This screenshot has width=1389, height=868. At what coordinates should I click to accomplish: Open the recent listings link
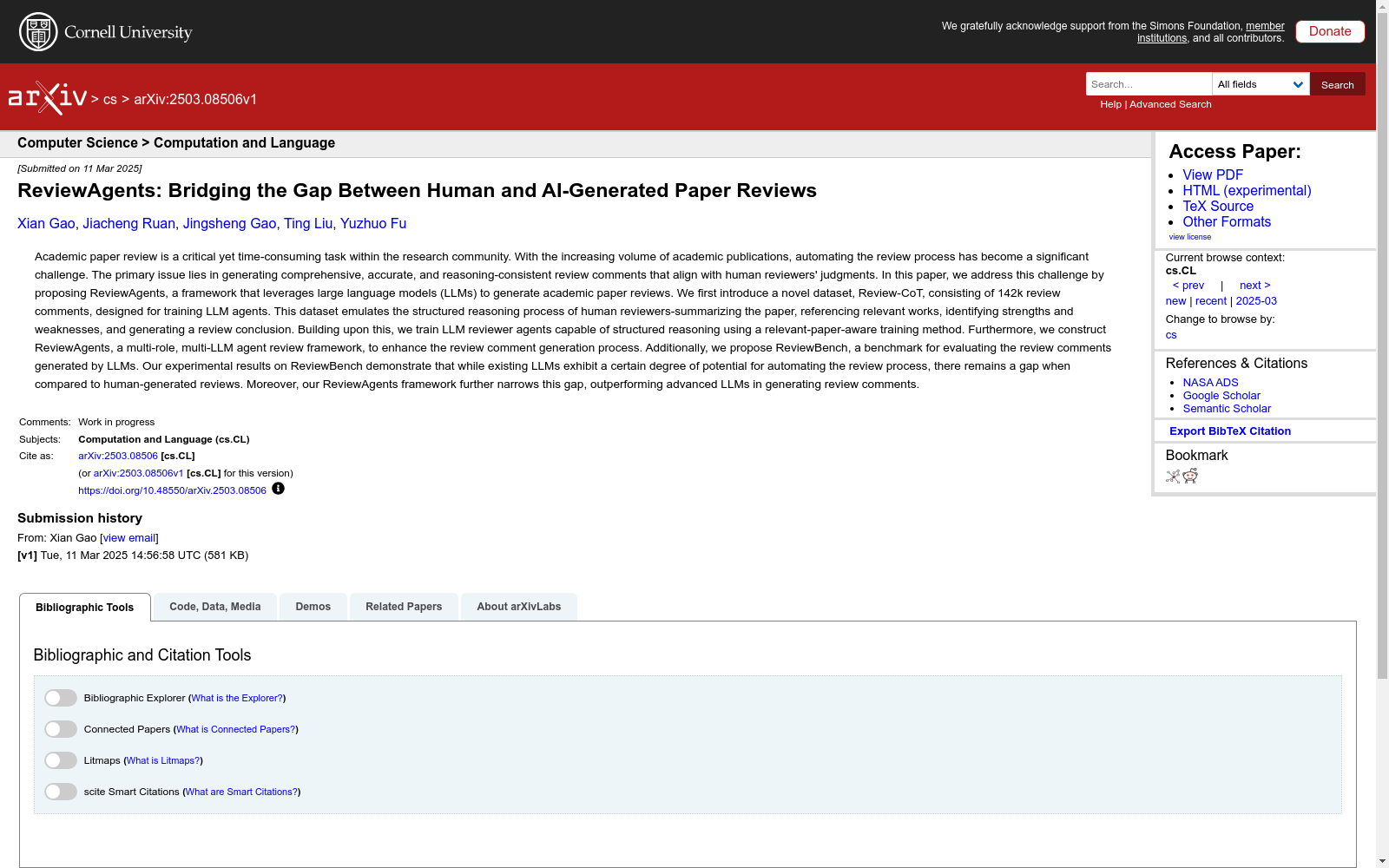click(1211, 301)
